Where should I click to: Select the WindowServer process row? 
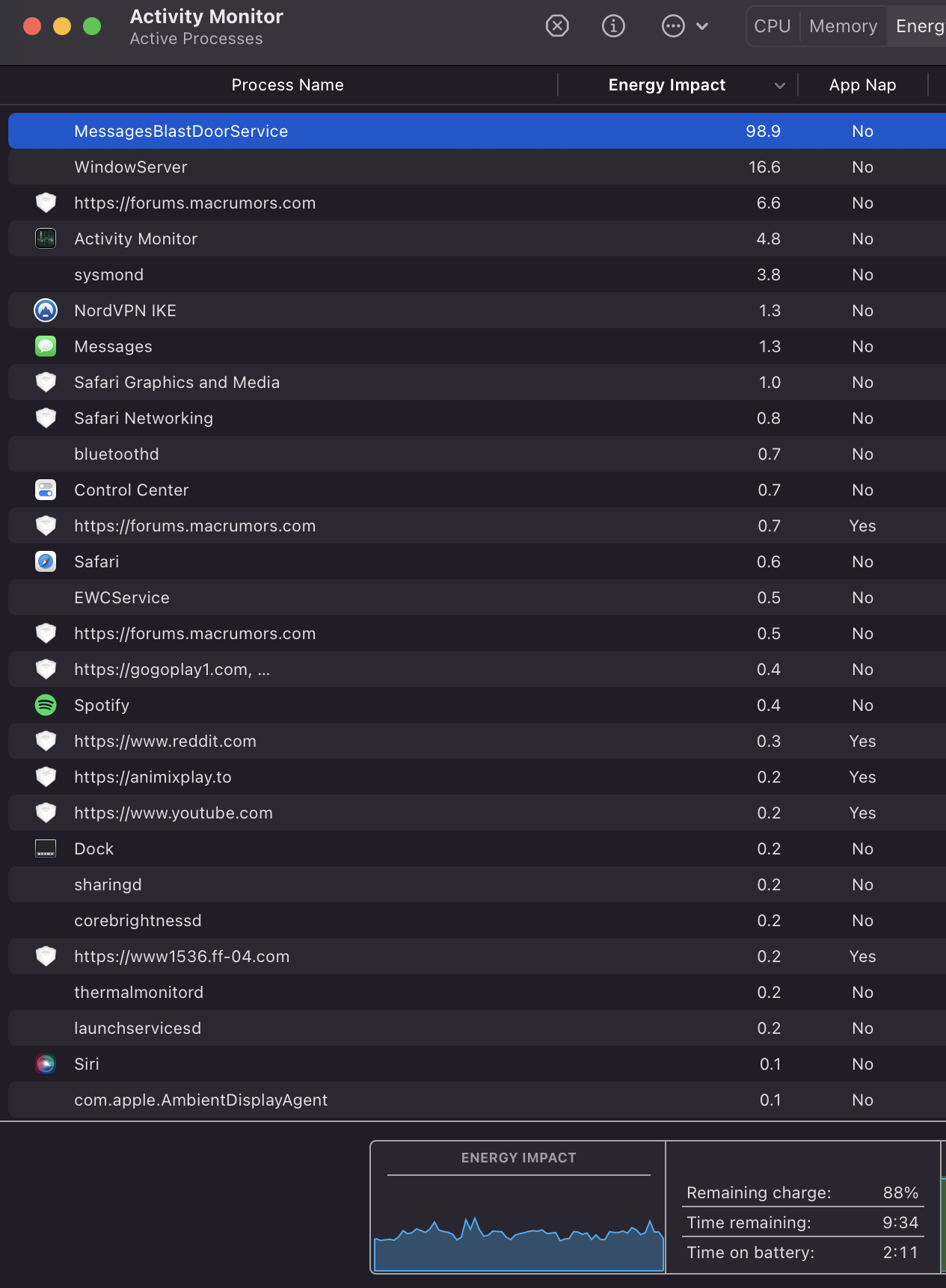(x=374, y=167)
